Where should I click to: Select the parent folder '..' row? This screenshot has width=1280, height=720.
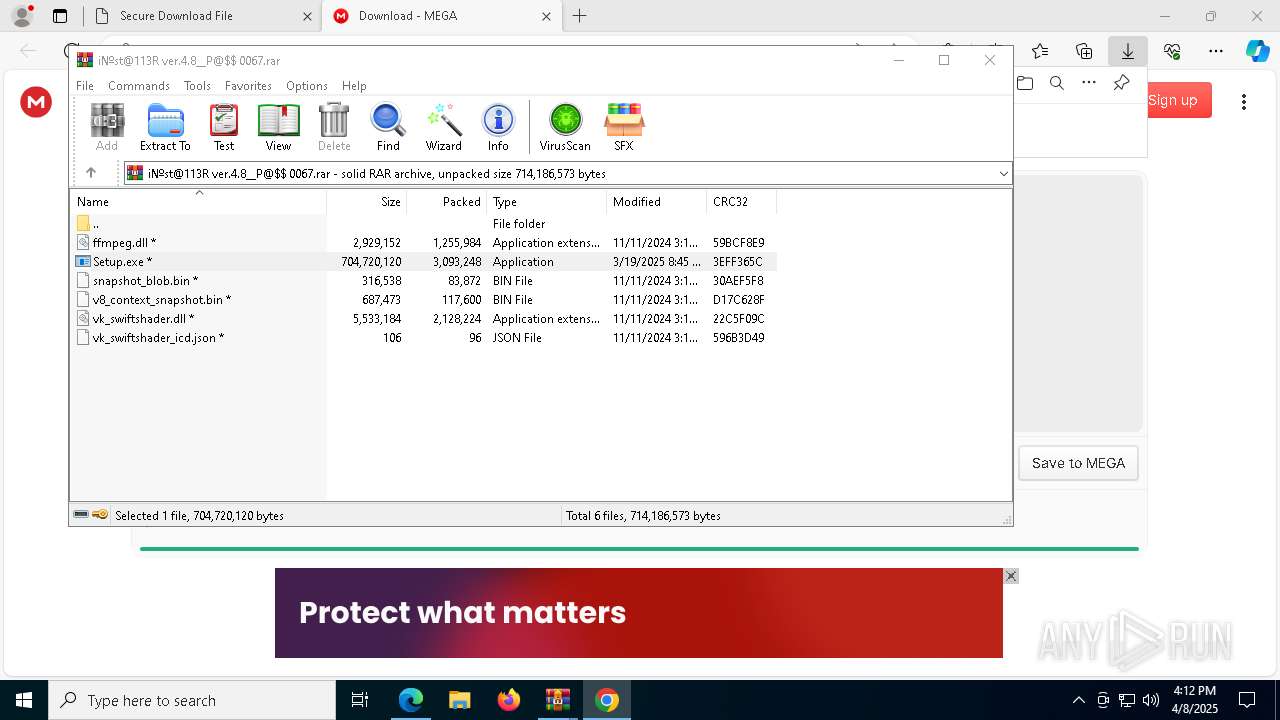point(423,224)
